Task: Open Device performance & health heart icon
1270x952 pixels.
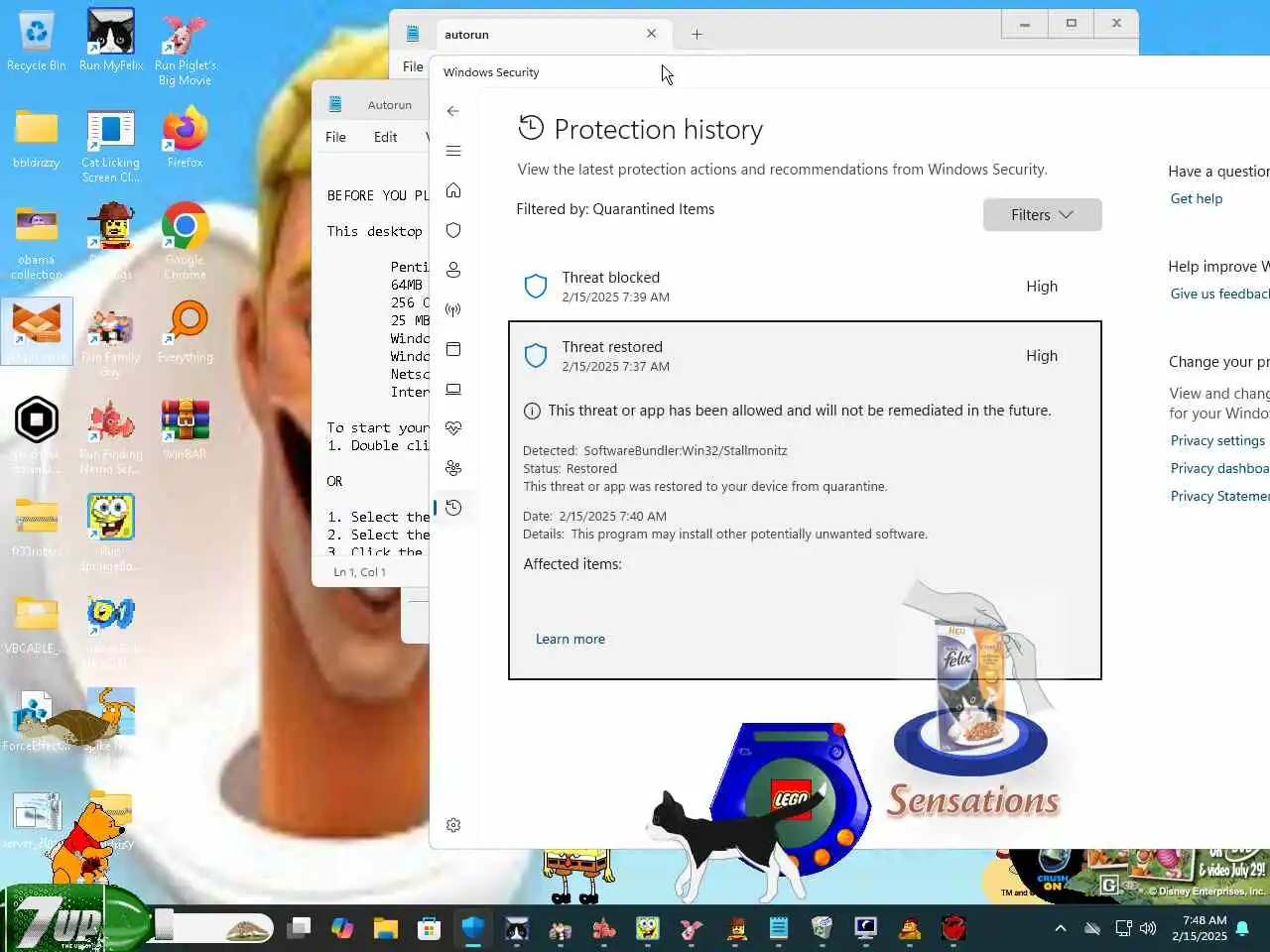Action: (453, 428)
